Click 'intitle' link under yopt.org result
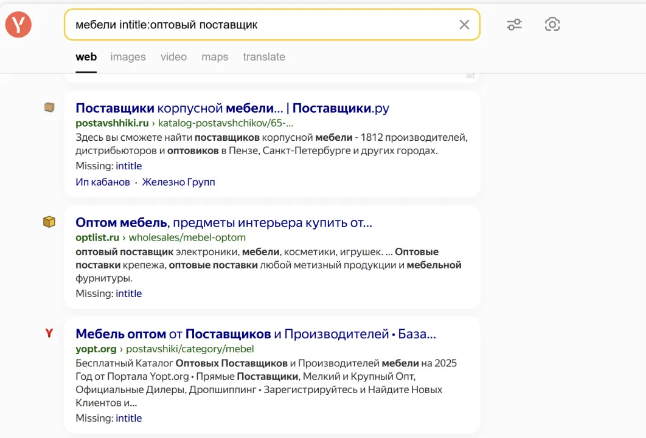The height and width of the screenshot is (438, 646). coord(129,418)
